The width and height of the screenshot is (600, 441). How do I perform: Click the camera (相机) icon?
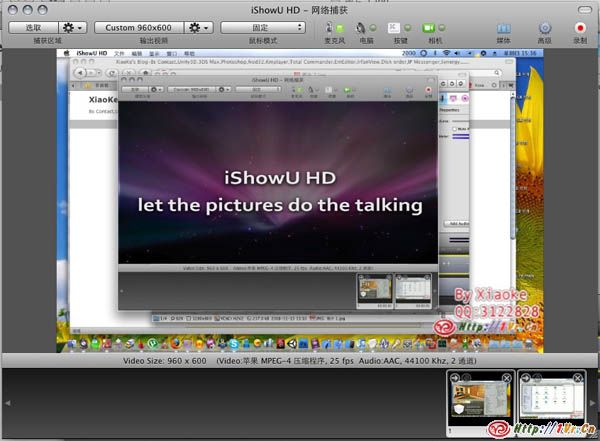pos(428,27)
